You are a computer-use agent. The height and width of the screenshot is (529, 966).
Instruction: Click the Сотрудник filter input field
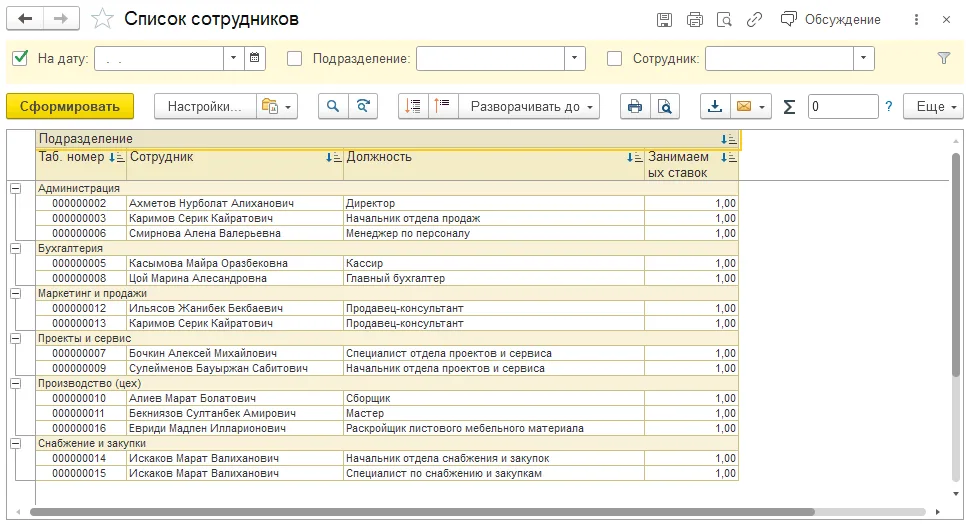[x=779, y=59]
